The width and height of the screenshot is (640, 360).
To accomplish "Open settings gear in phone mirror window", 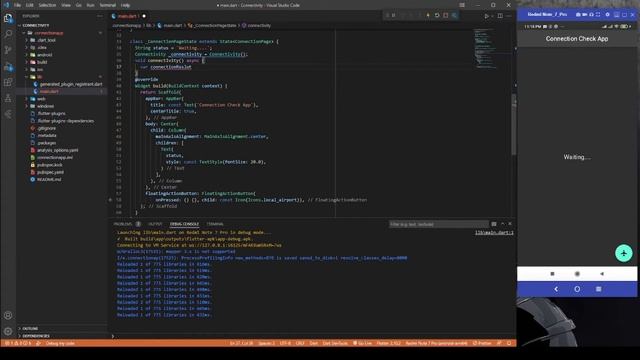I will click(x=607, y=14).
